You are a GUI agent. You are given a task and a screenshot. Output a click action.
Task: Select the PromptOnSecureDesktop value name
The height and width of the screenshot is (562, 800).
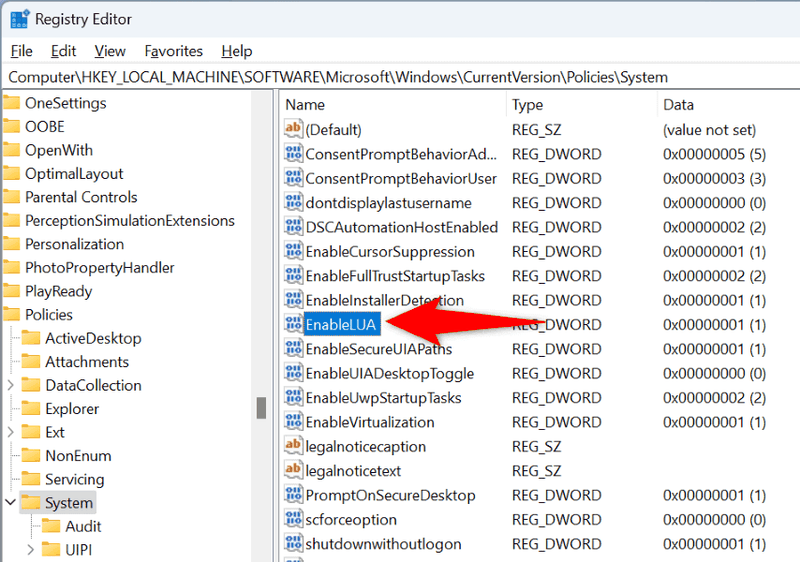[x=390, y=495]
